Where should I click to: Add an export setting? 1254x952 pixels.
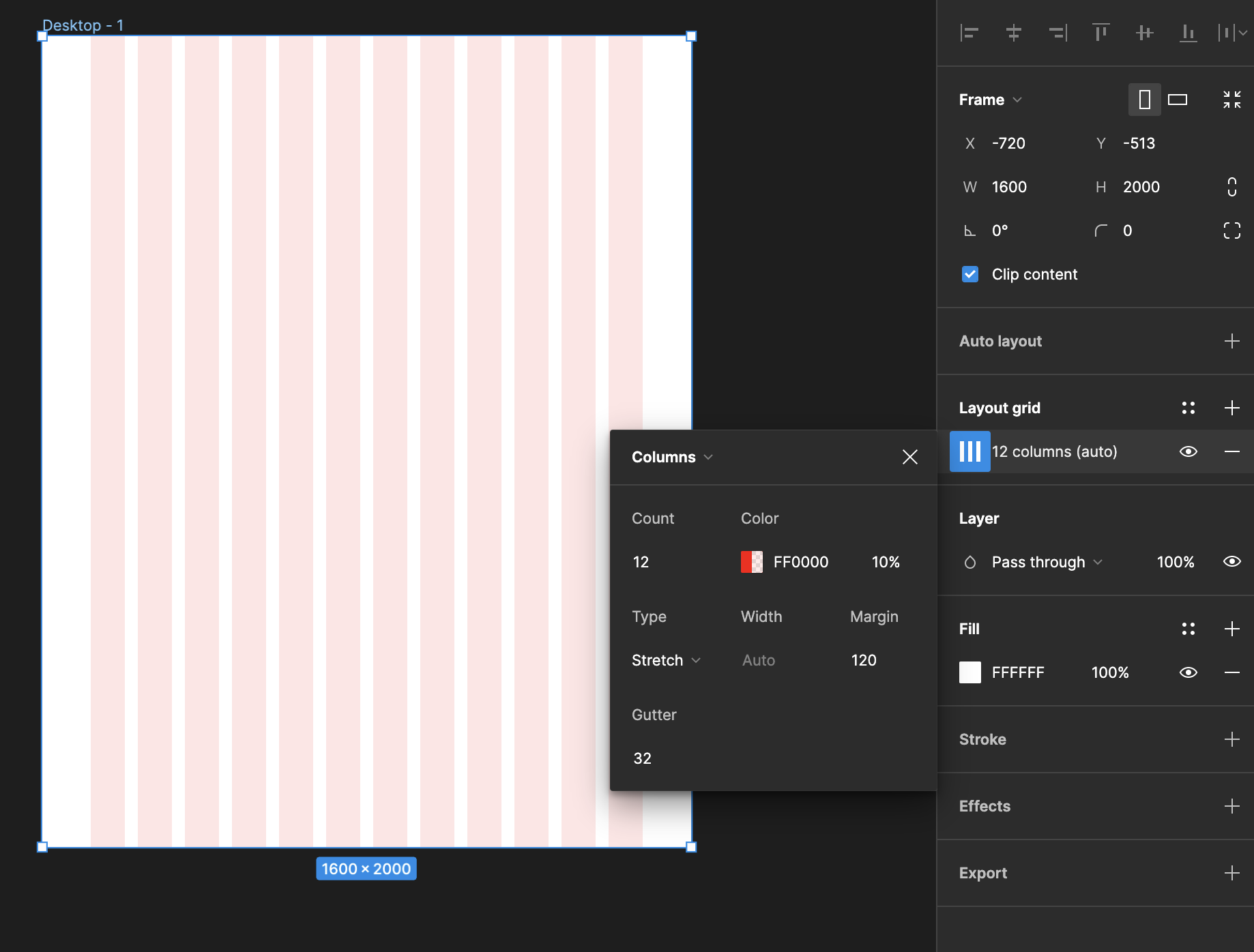tap(1232, 873)
